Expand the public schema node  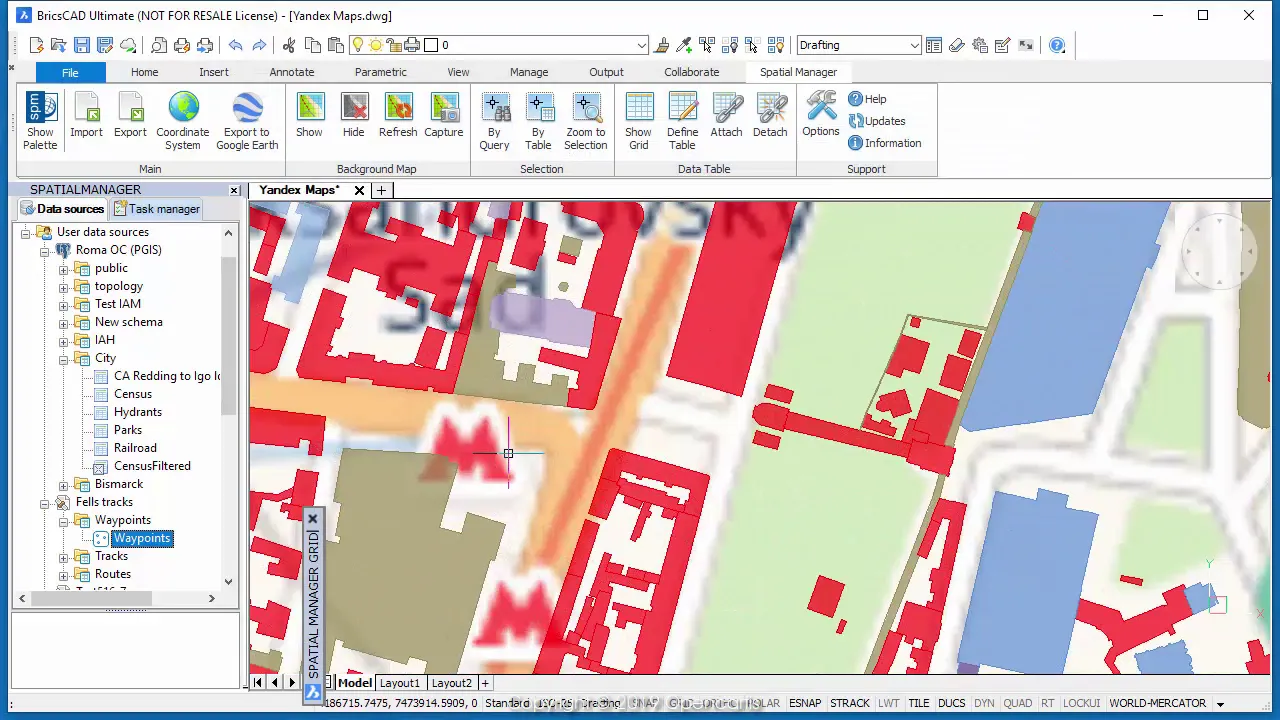(x=63, y=269)
